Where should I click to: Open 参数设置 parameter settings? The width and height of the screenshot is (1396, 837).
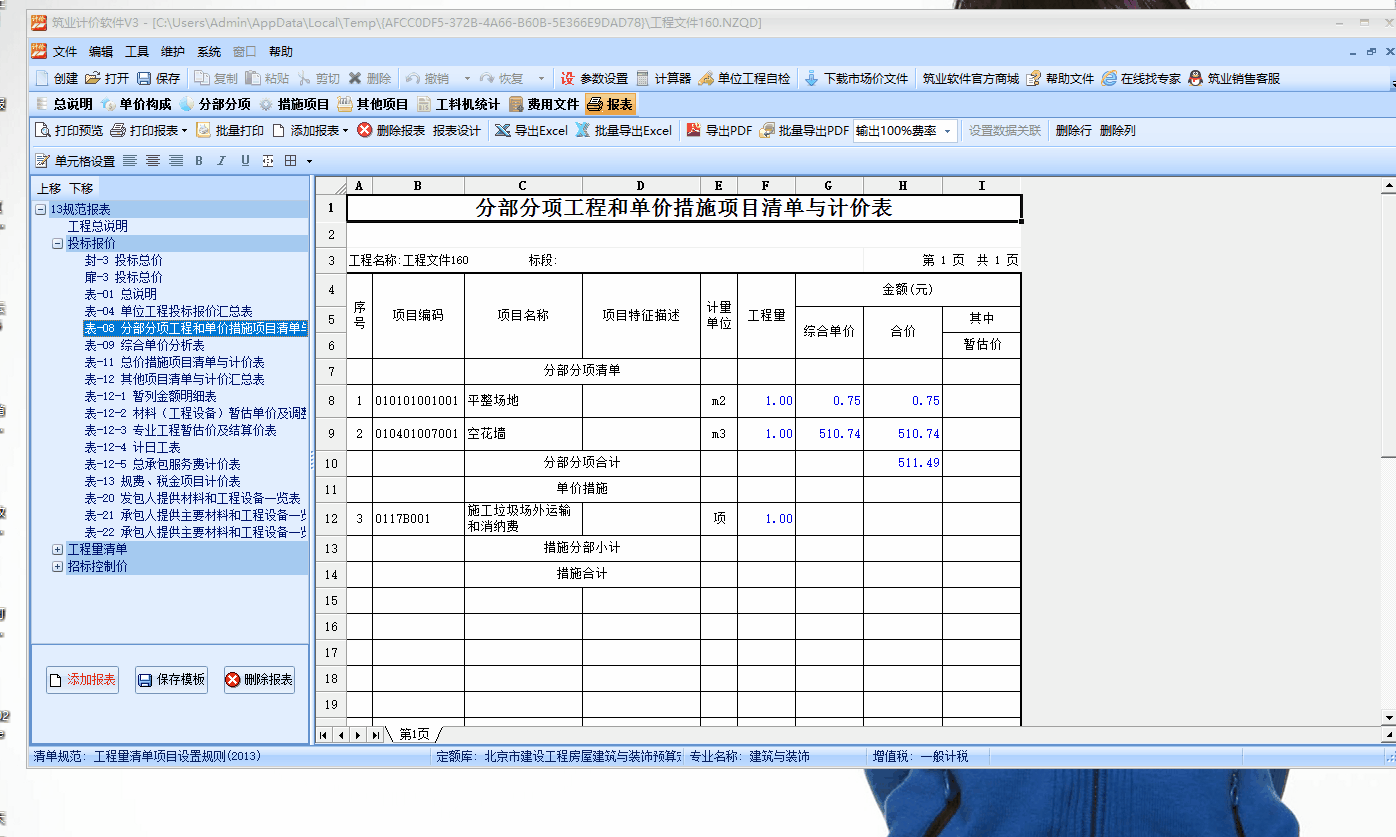click(568, 78)
